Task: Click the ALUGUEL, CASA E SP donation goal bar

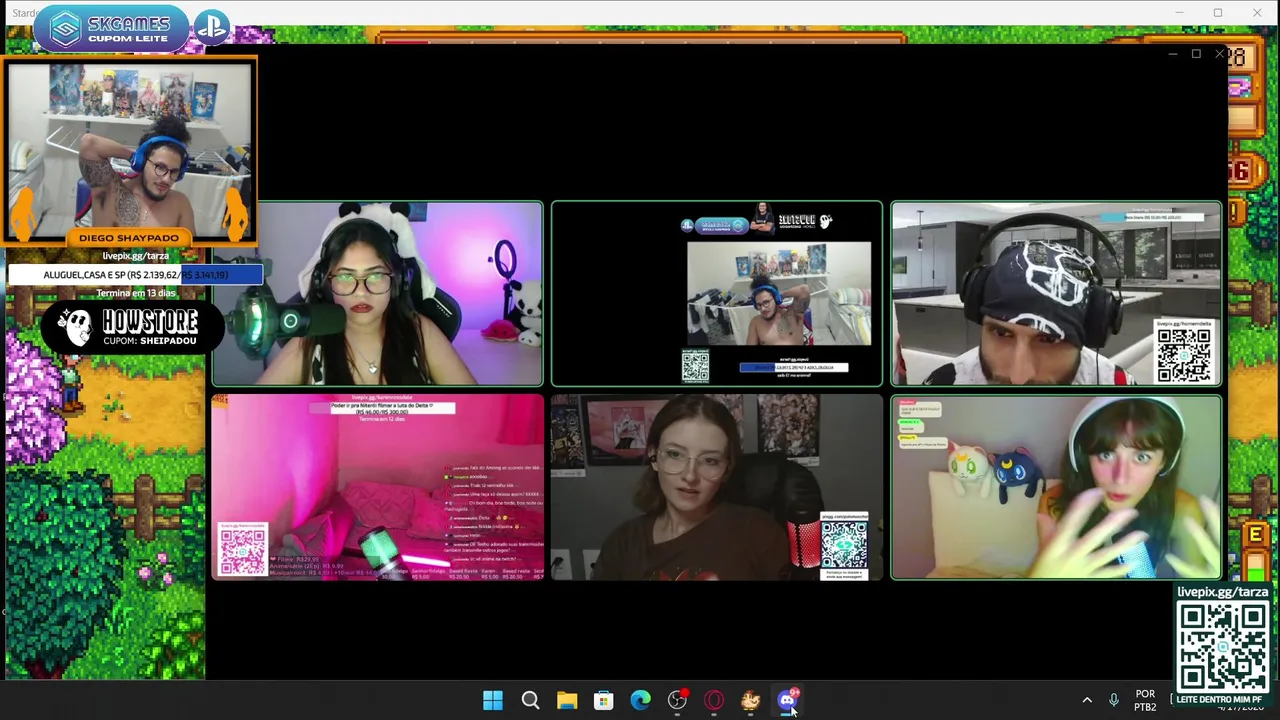Action: pyautogui.click(x=136, y=275)
